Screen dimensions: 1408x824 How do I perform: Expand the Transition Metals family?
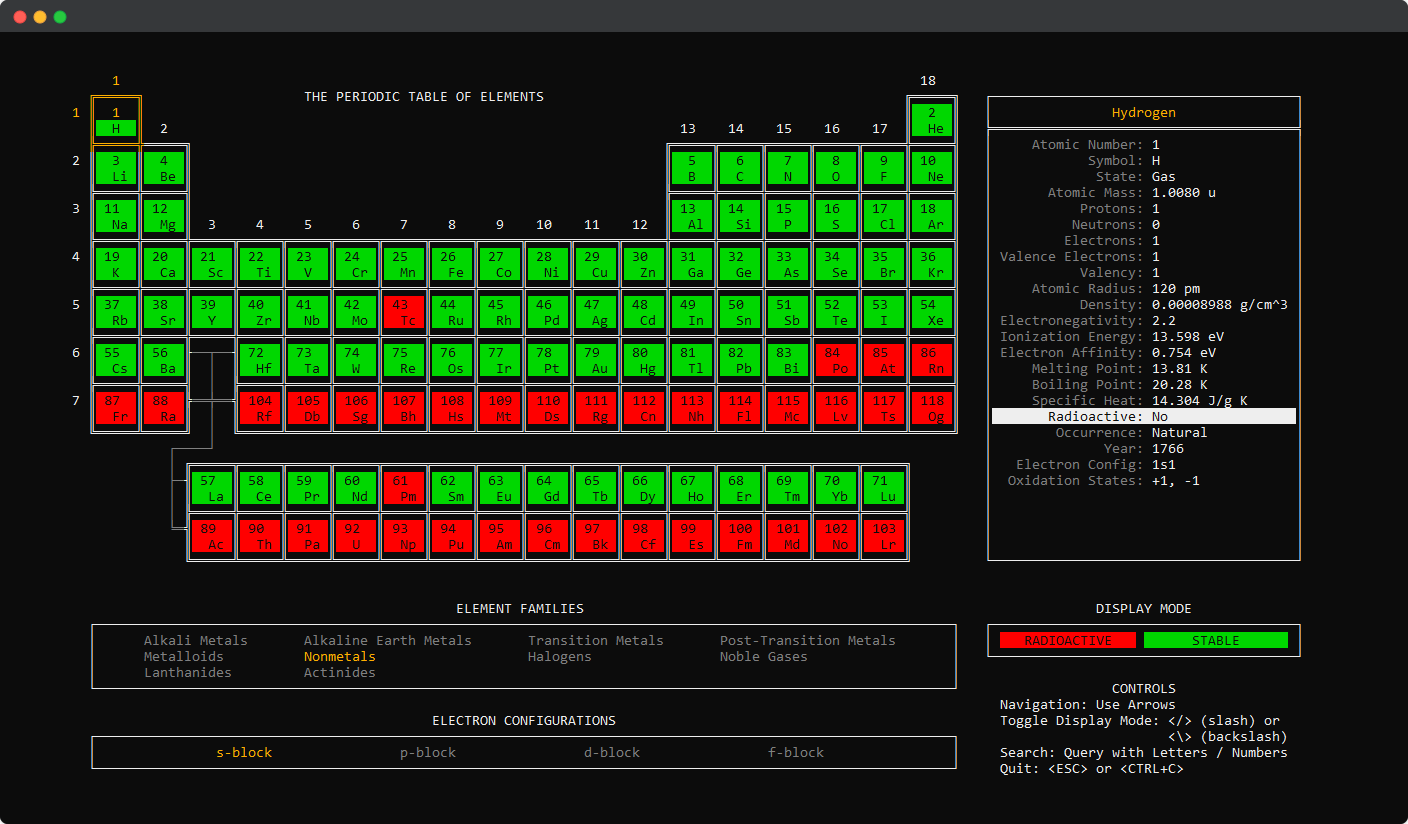coord(595,640)
